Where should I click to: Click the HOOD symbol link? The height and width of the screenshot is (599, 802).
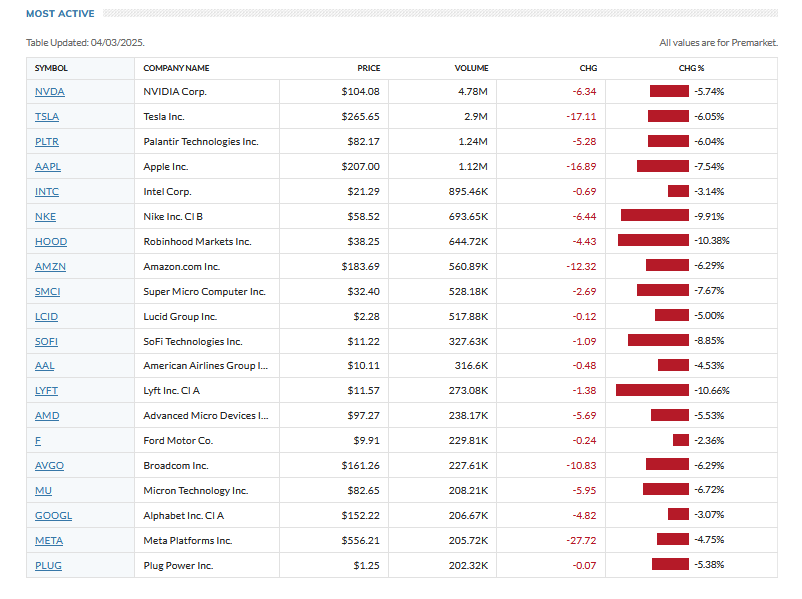click(49, 241)
